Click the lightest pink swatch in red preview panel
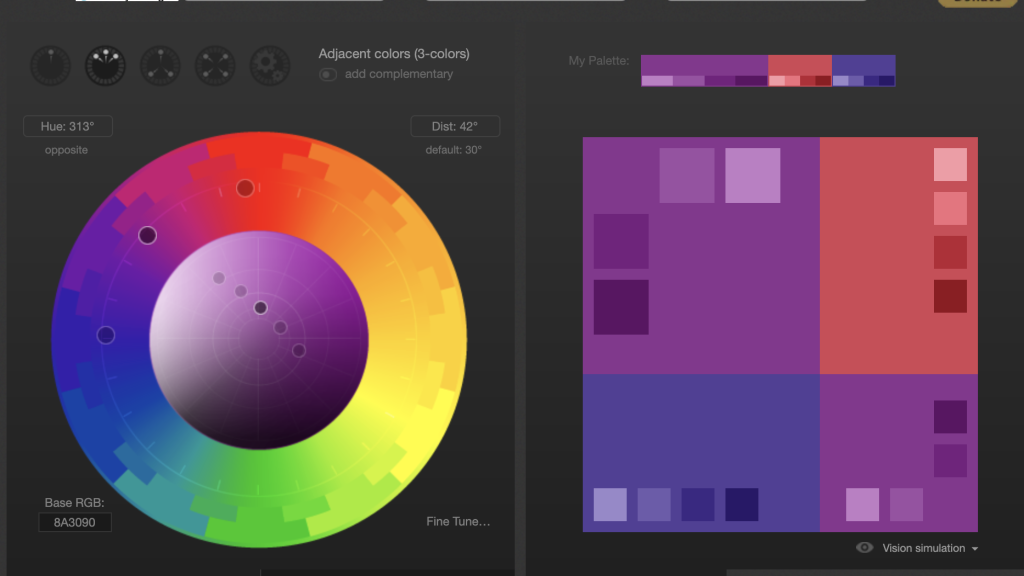Viewport: 1024px width, 576px height. pos(950,165)
